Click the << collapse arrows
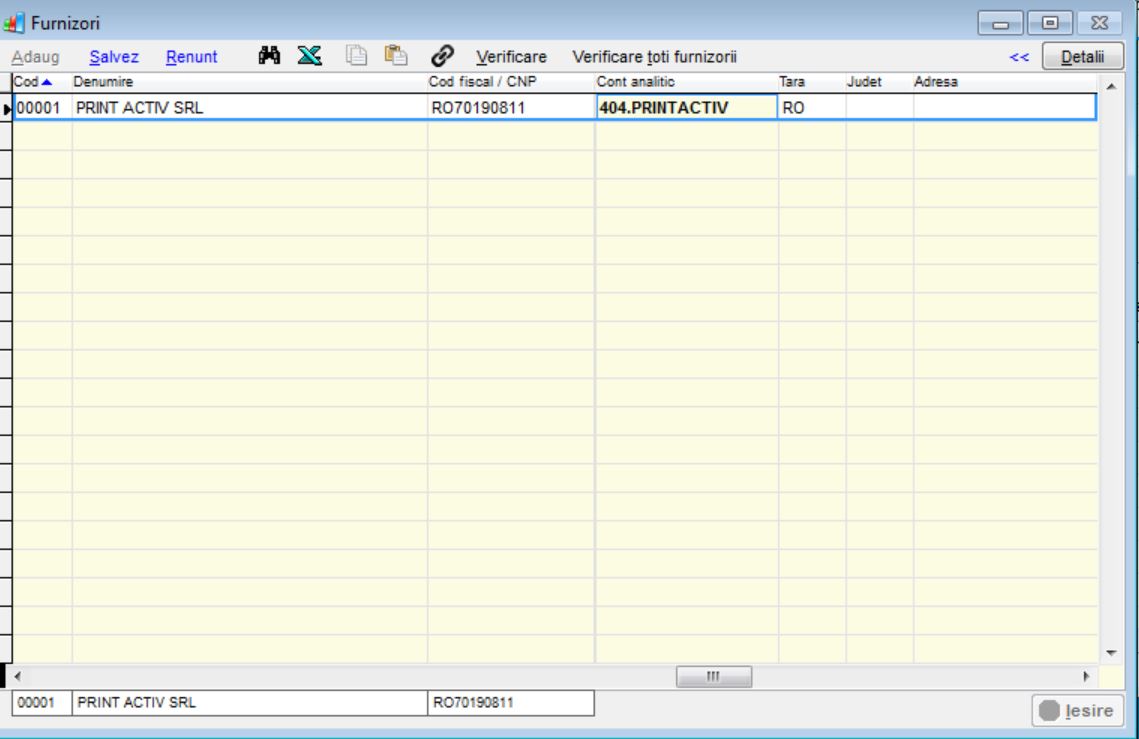 (1019, 57)
